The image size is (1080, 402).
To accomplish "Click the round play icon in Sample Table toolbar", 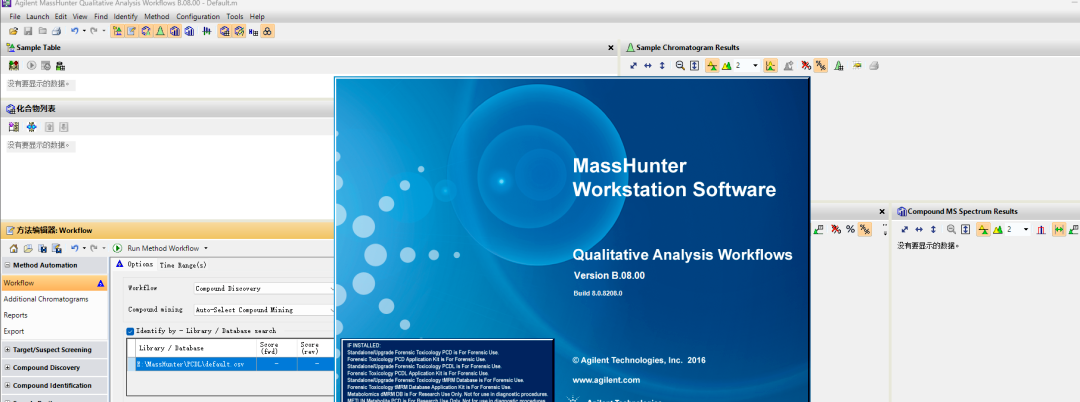I will click(x=32, y=66).
